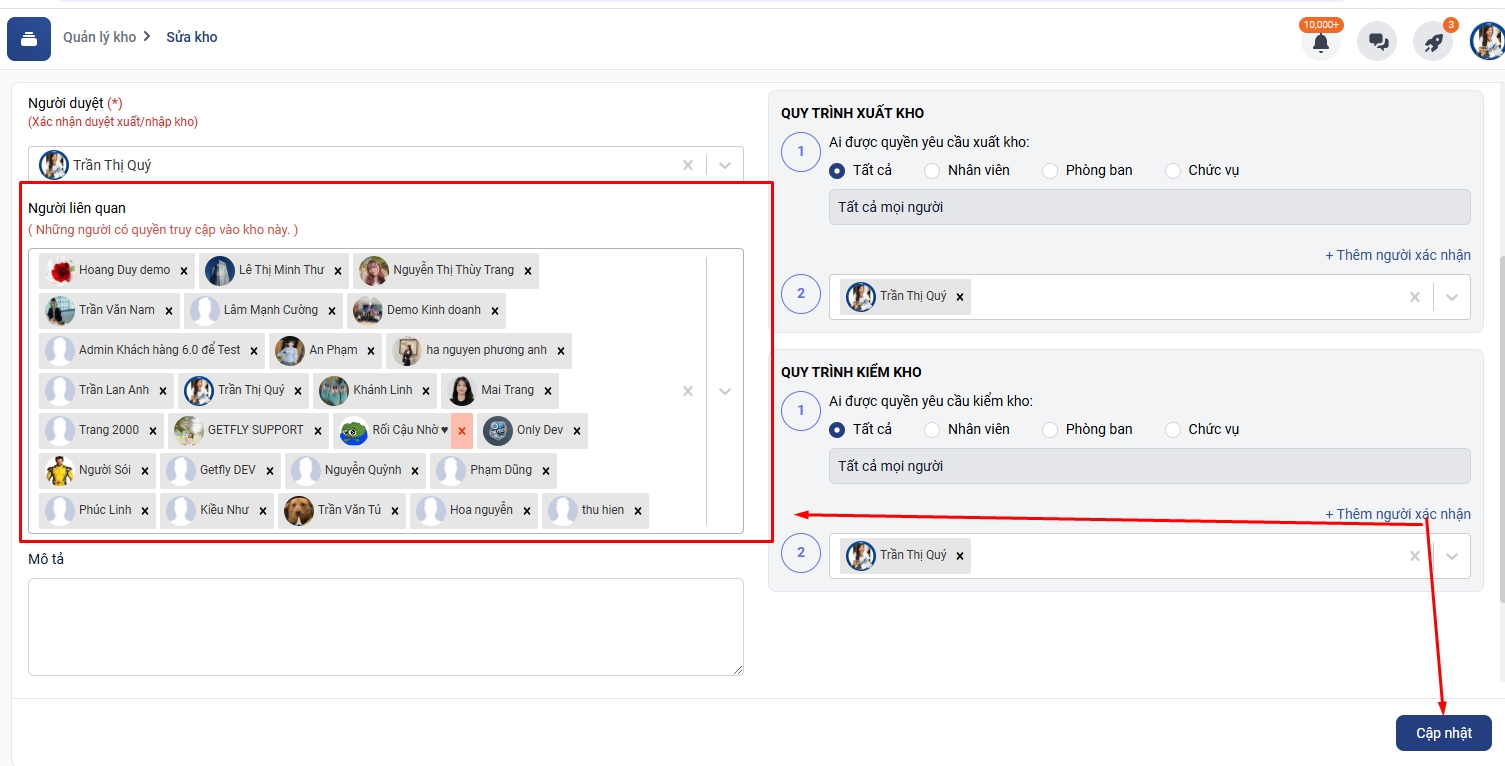Viewport: 1505px width, 766px height.
Task: Click the xuất kho Tất cả mọi người field
Action: coord(1150,207)
